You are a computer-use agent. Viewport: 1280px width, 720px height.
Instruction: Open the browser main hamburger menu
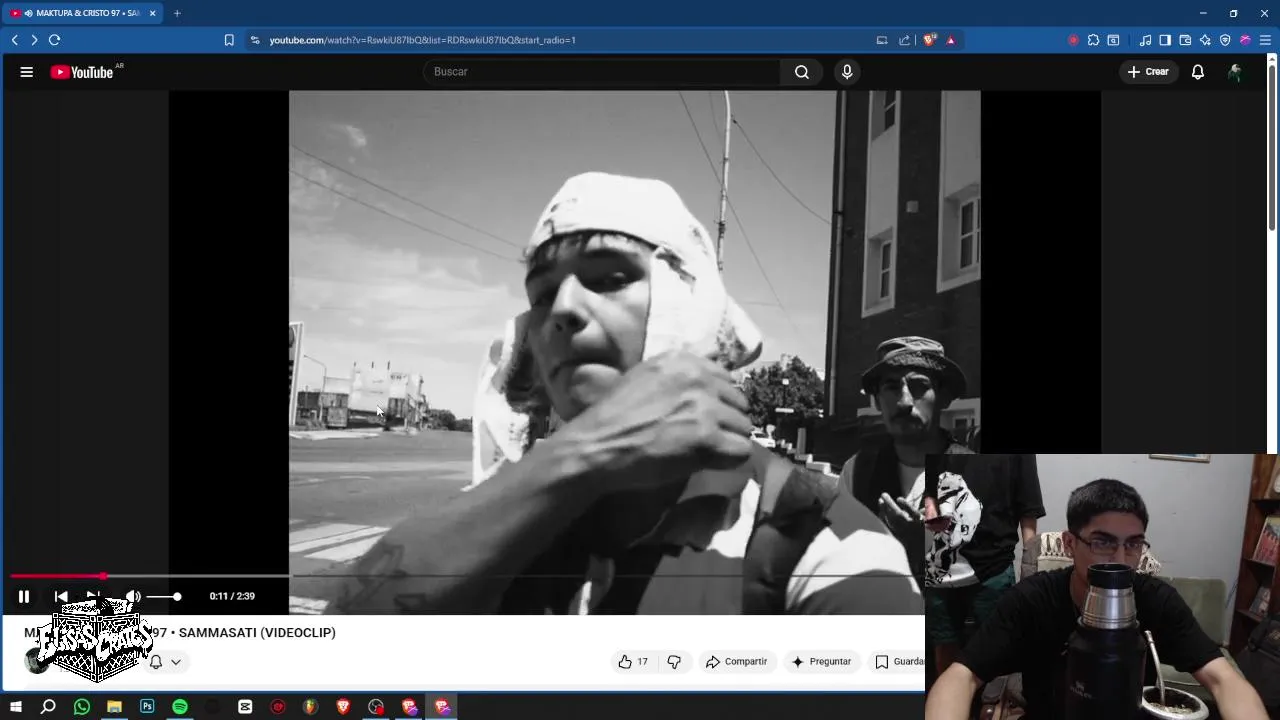[x=1265, y=40]
